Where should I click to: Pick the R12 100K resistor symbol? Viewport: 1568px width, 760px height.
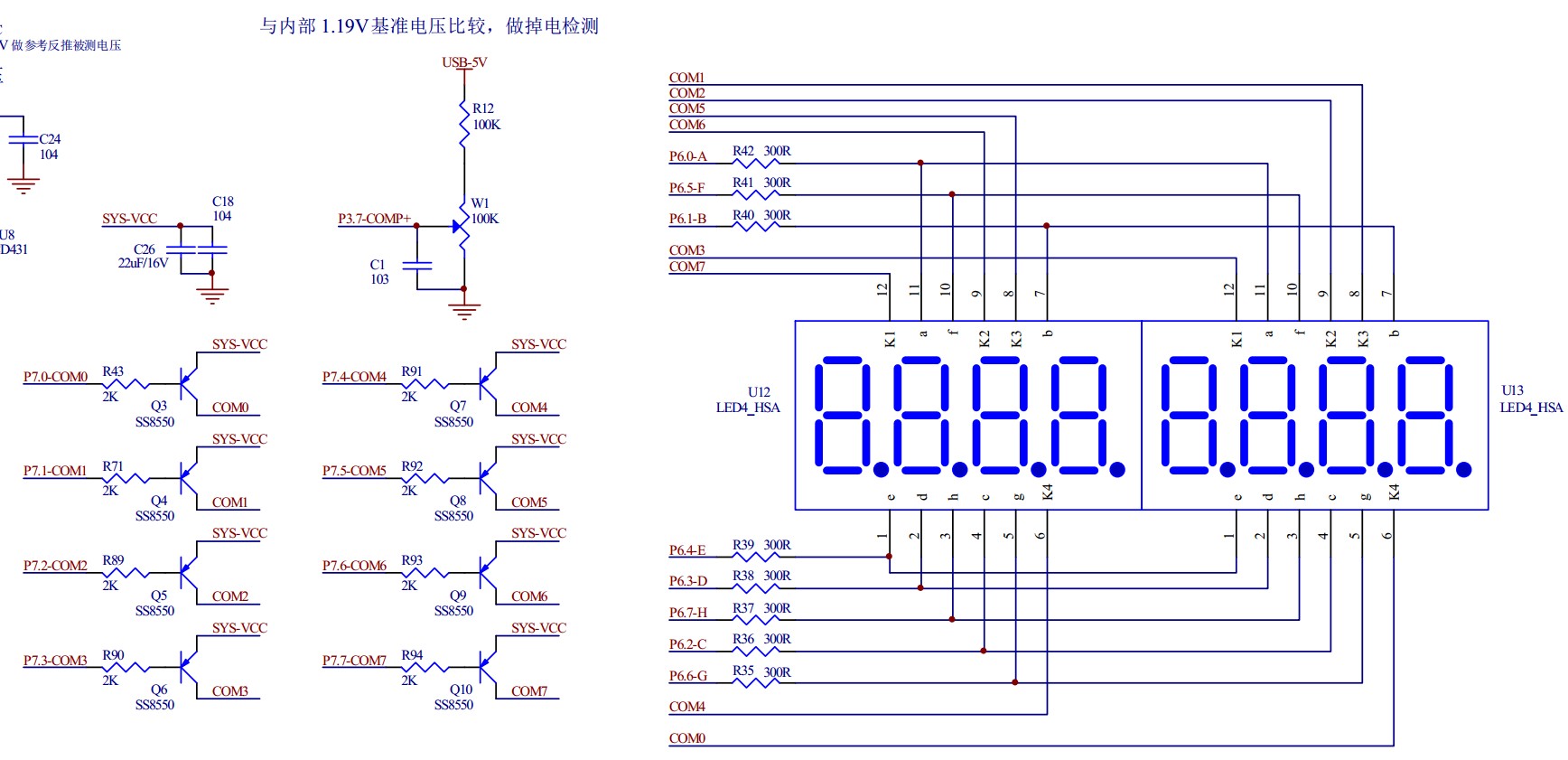(464, 124)
